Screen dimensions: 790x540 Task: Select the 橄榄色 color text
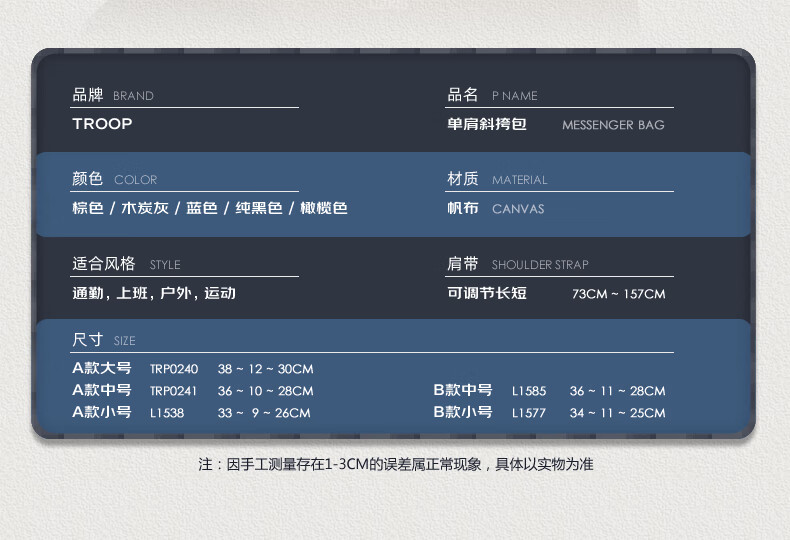point(323,208)
